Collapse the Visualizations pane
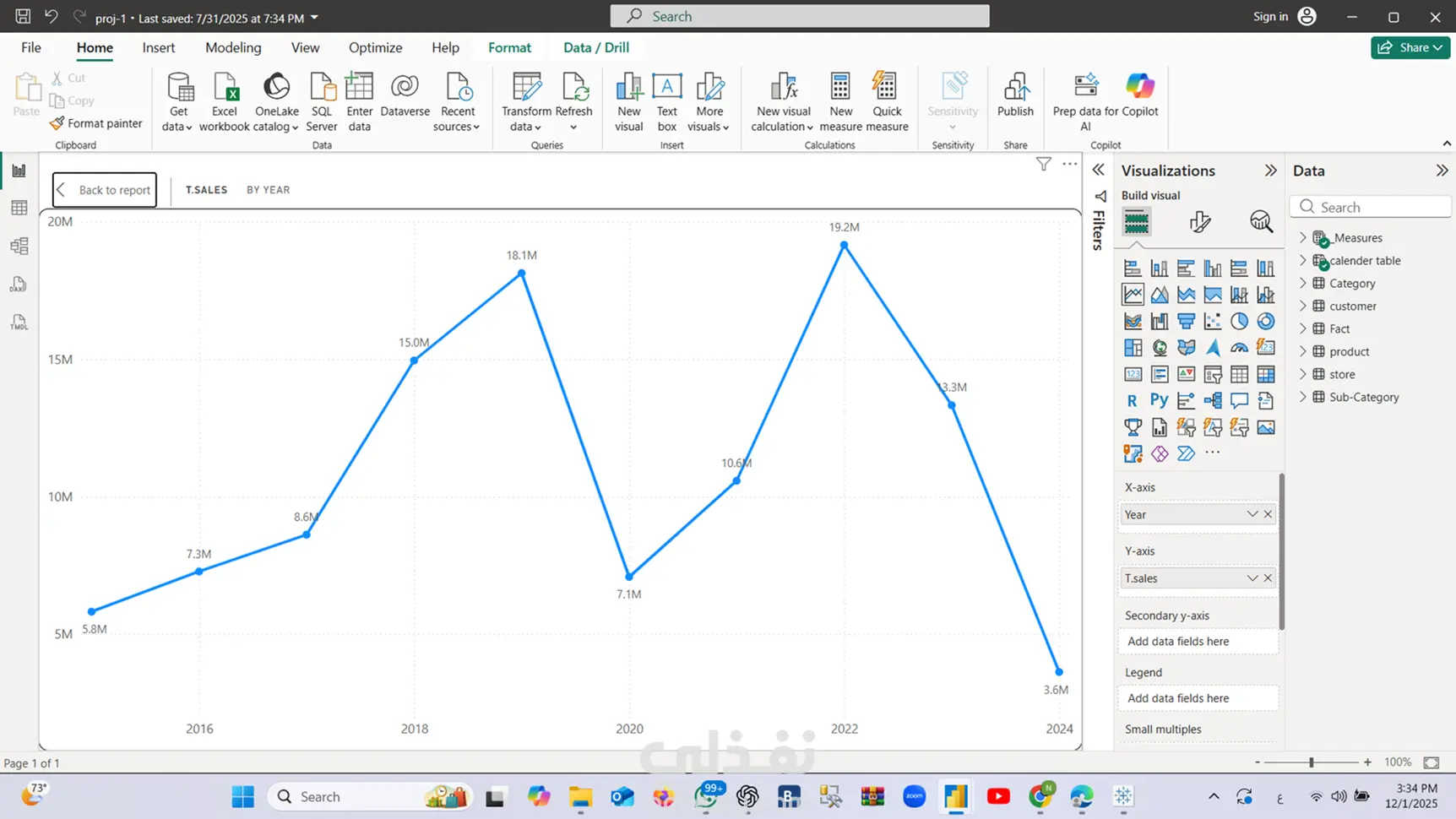 [x=1270, y=171]
